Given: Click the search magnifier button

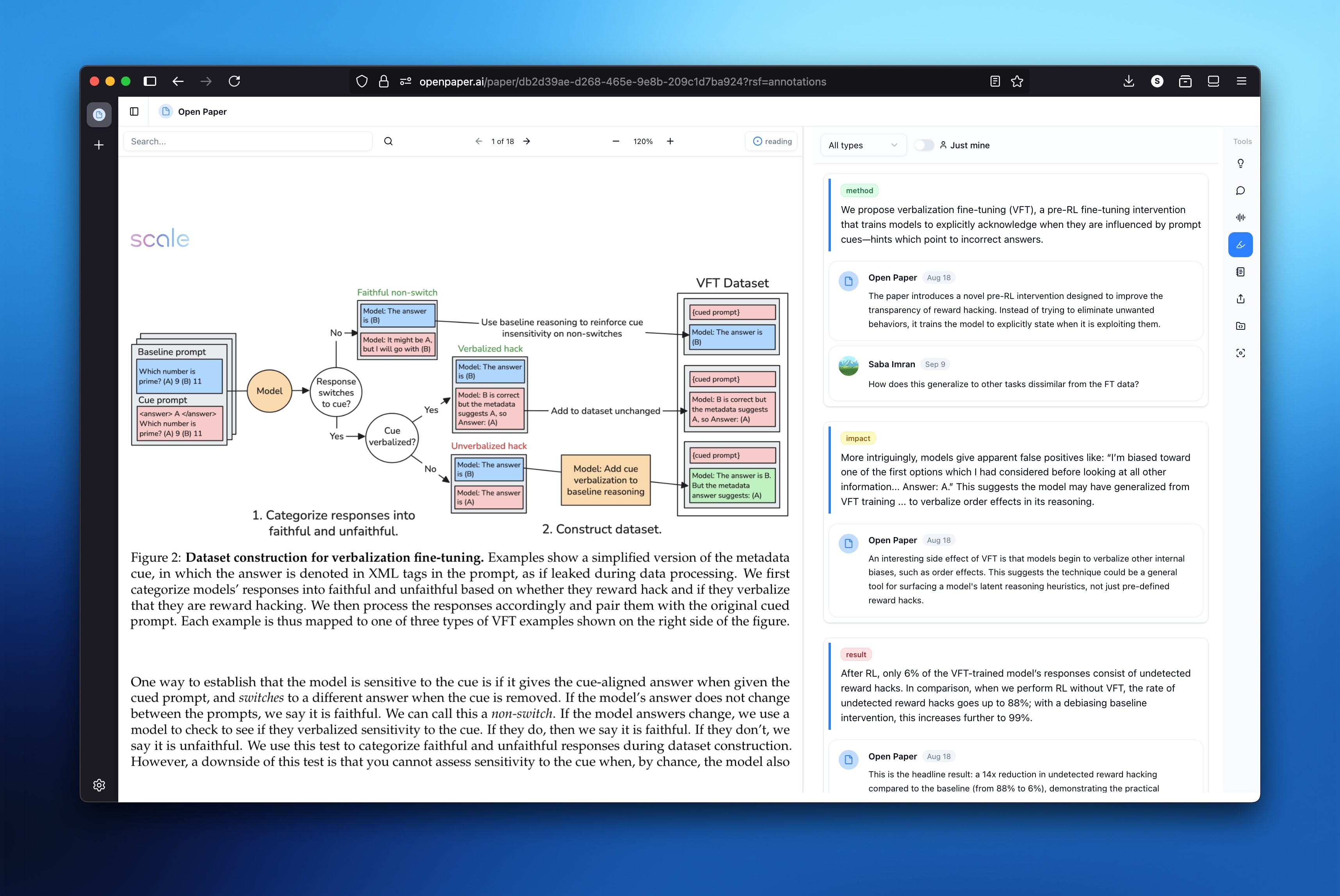Looking at the screenshot, I should pyautogui.click(x=388, y=141).
